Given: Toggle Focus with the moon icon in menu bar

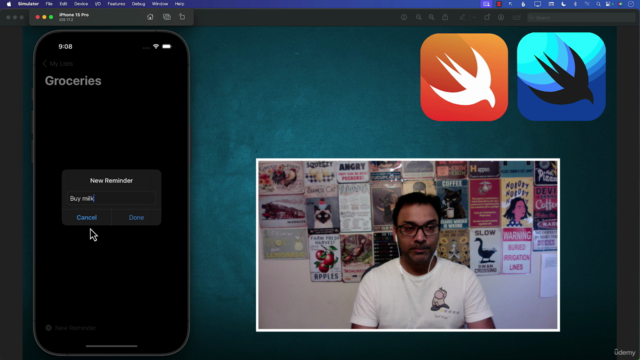Looking at the screenshot, I should [564, 4].
